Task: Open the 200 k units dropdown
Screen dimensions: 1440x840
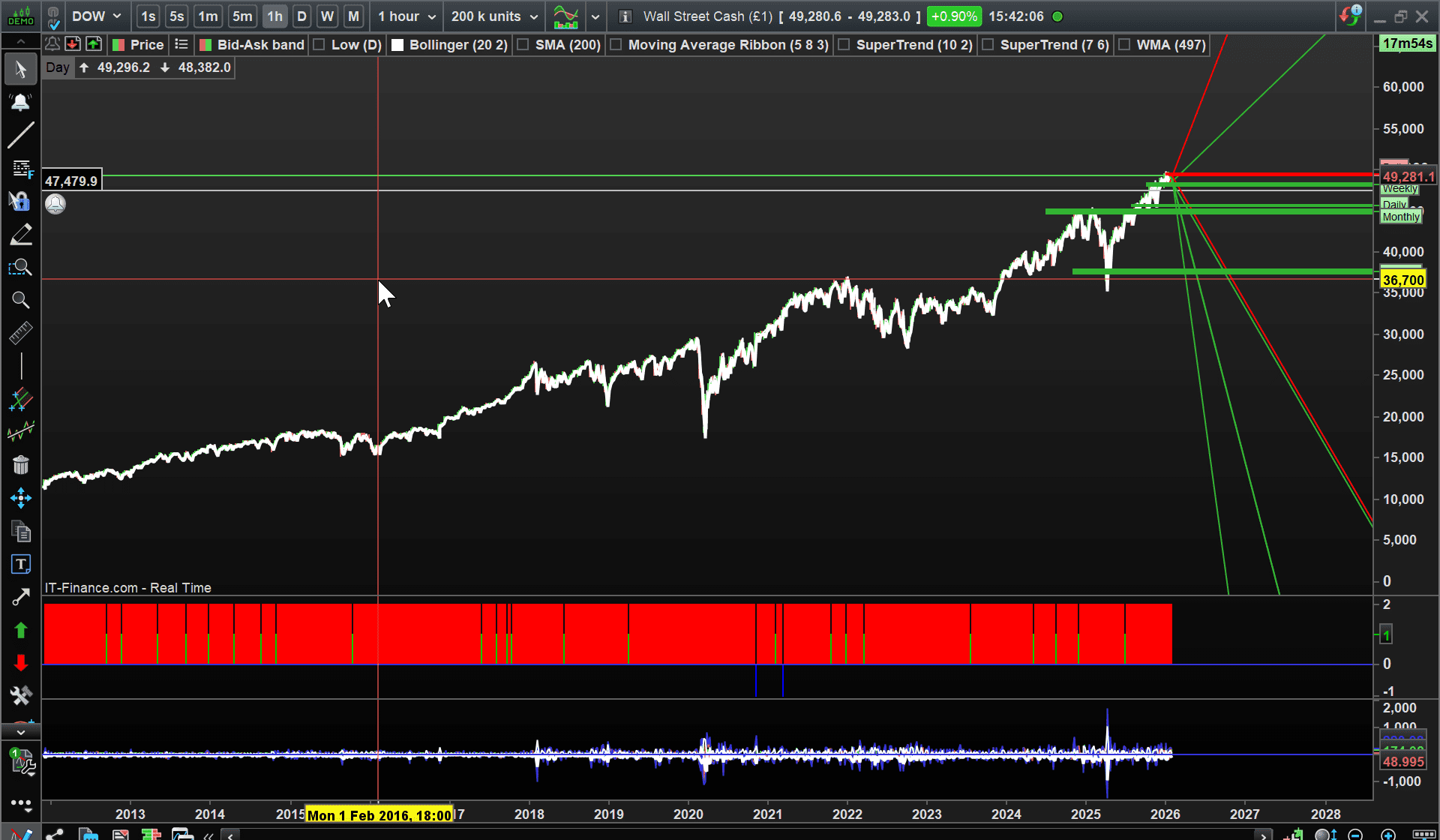Action: coord(494,16)
